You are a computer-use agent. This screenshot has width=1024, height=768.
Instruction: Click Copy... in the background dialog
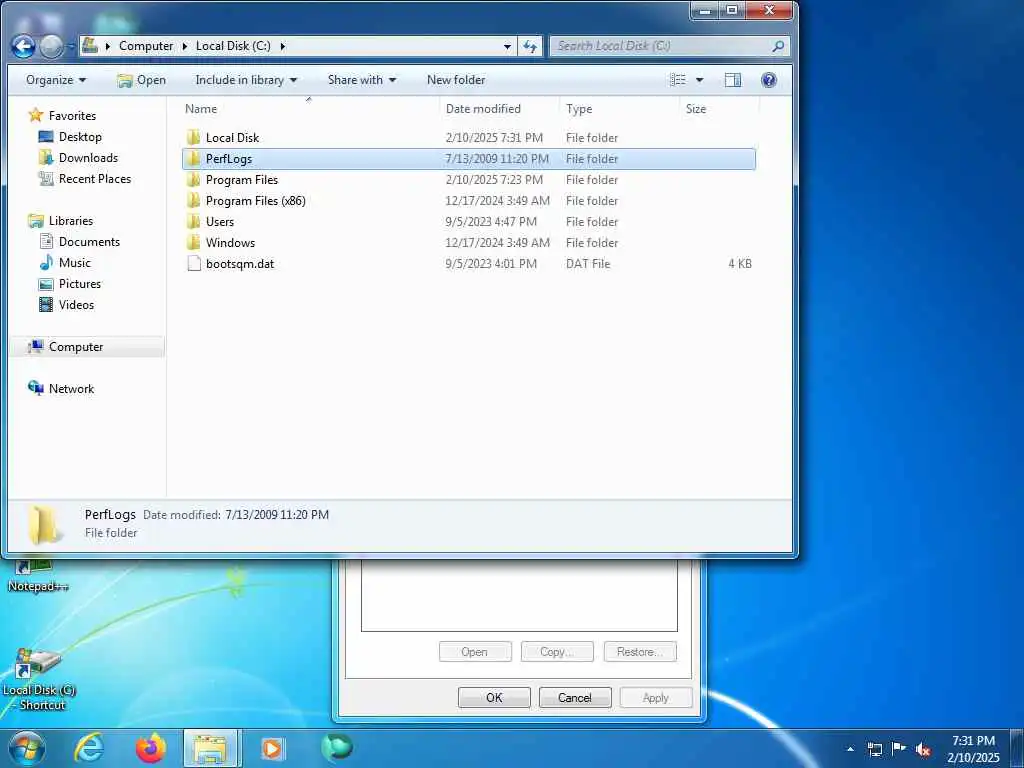click(557, 652)
